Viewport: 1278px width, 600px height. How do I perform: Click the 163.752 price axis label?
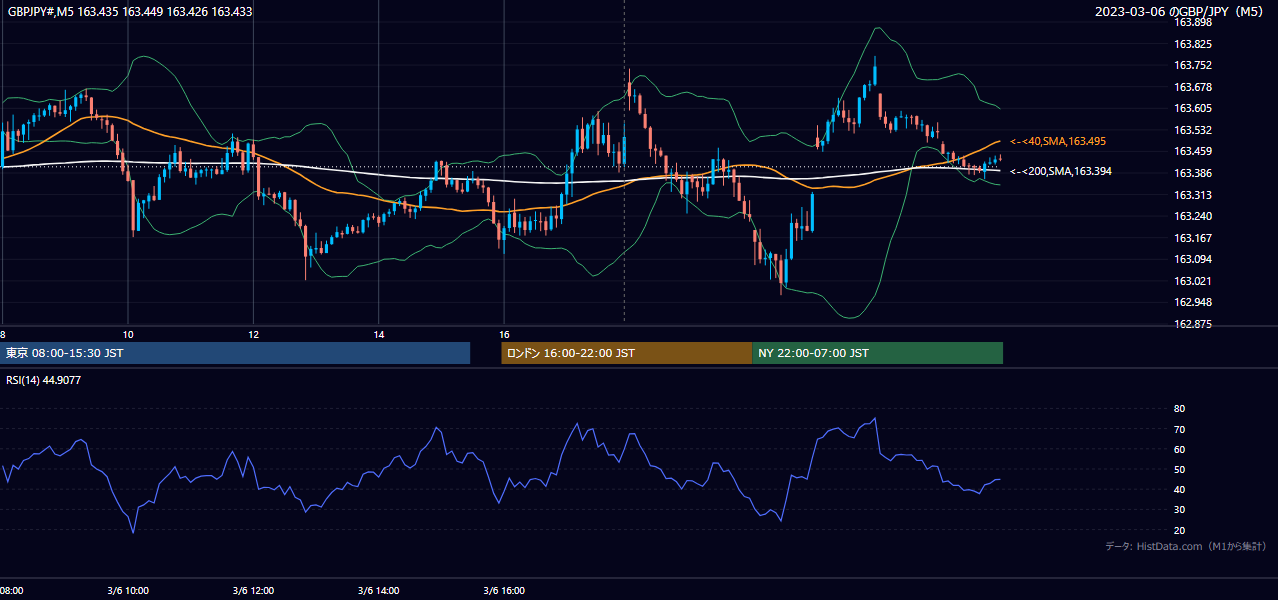(x=1193, y=66)
